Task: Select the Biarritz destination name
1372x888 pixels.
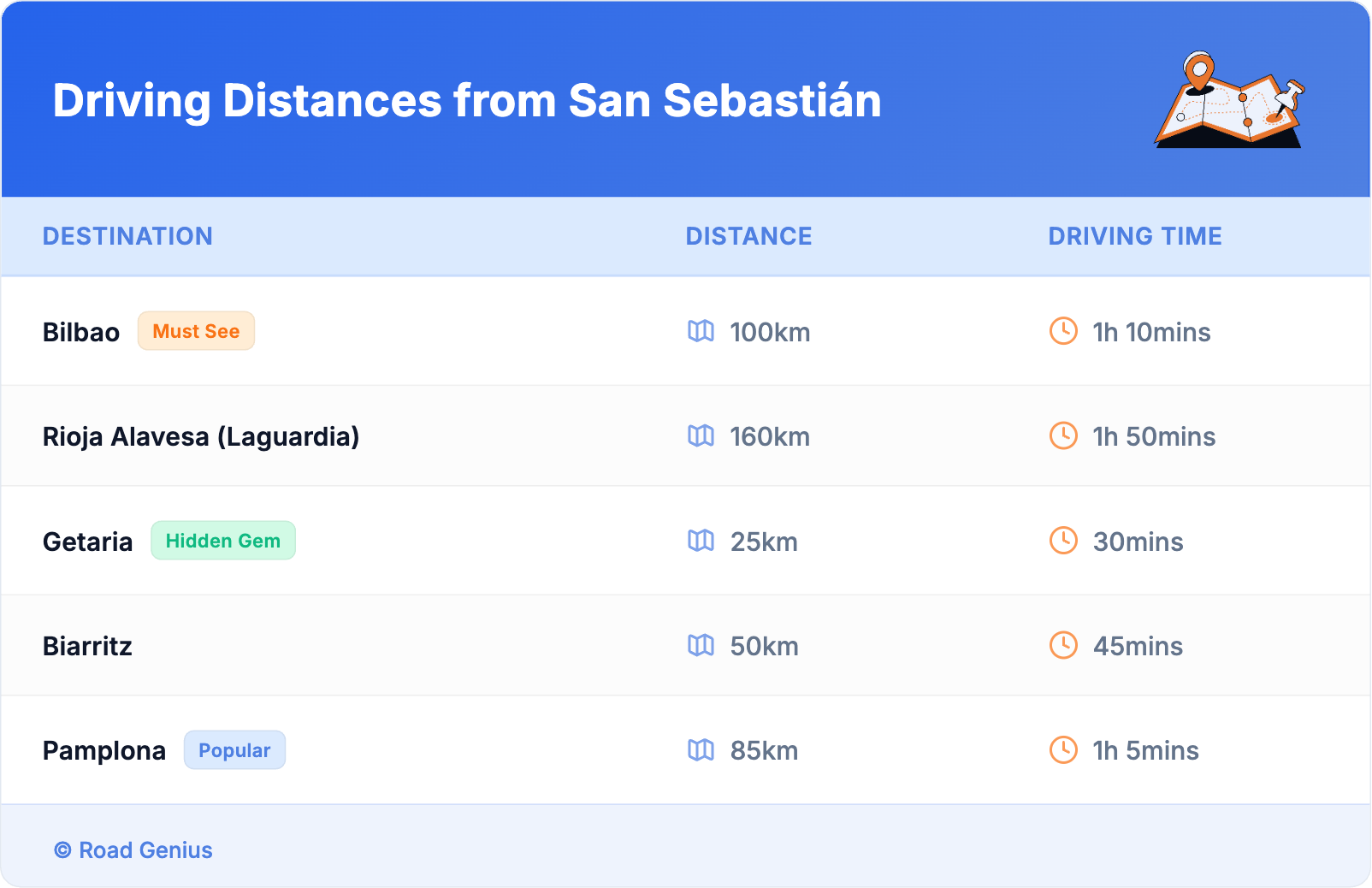Action: (87, 646)
